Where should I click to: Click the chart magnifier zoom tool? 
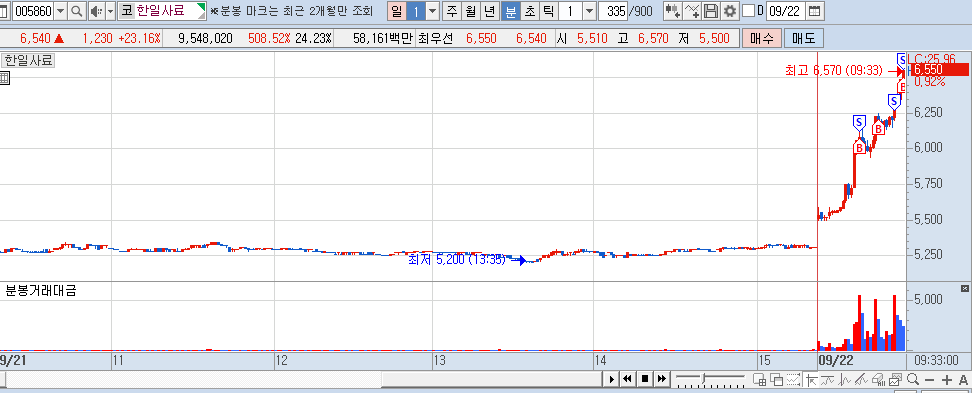912,379
